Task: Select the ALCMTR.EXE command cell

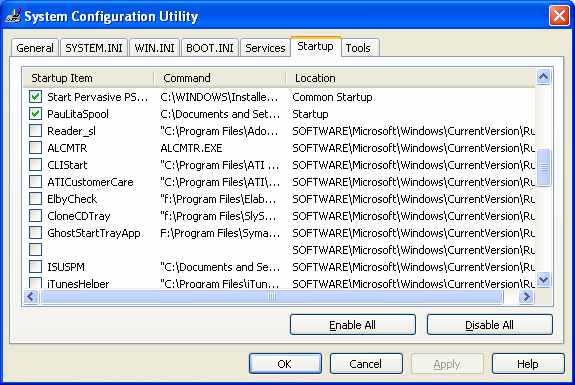Action: click(191, 148)
